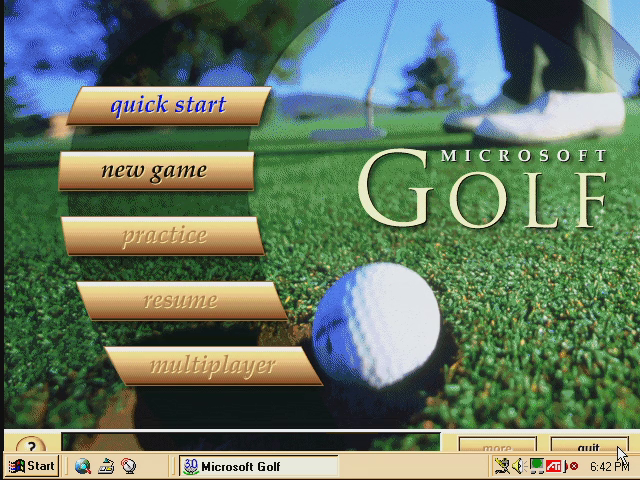Click the ATI tray icon
640x480 pixels.
pos(553,466)
